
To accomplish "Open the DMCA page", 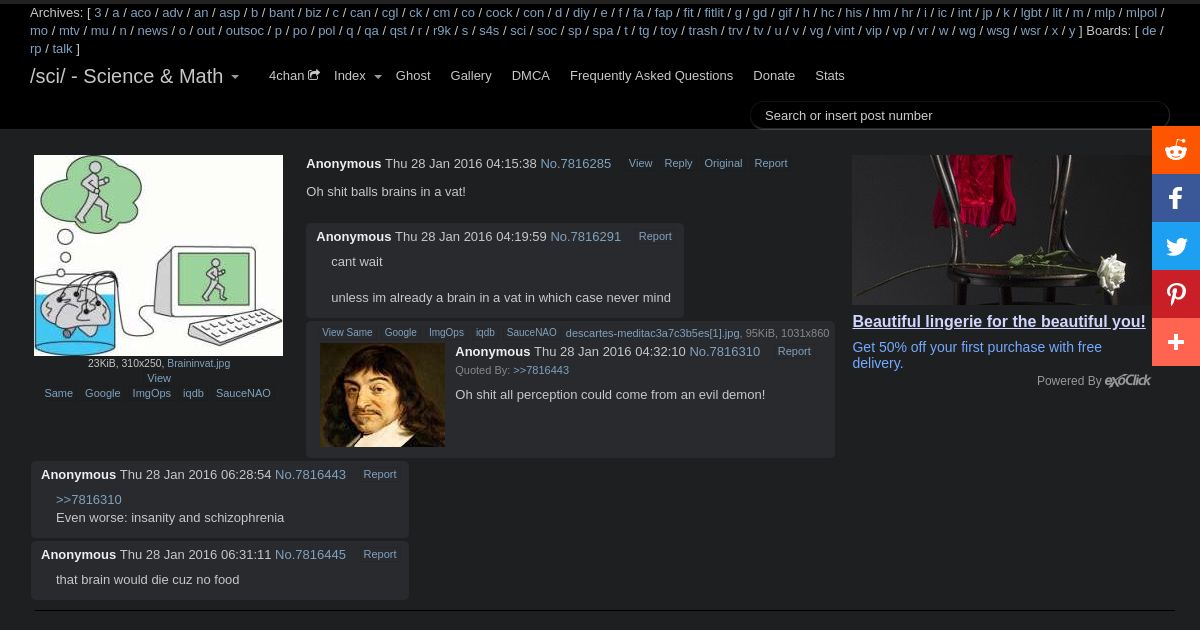I will click(531, 75).
